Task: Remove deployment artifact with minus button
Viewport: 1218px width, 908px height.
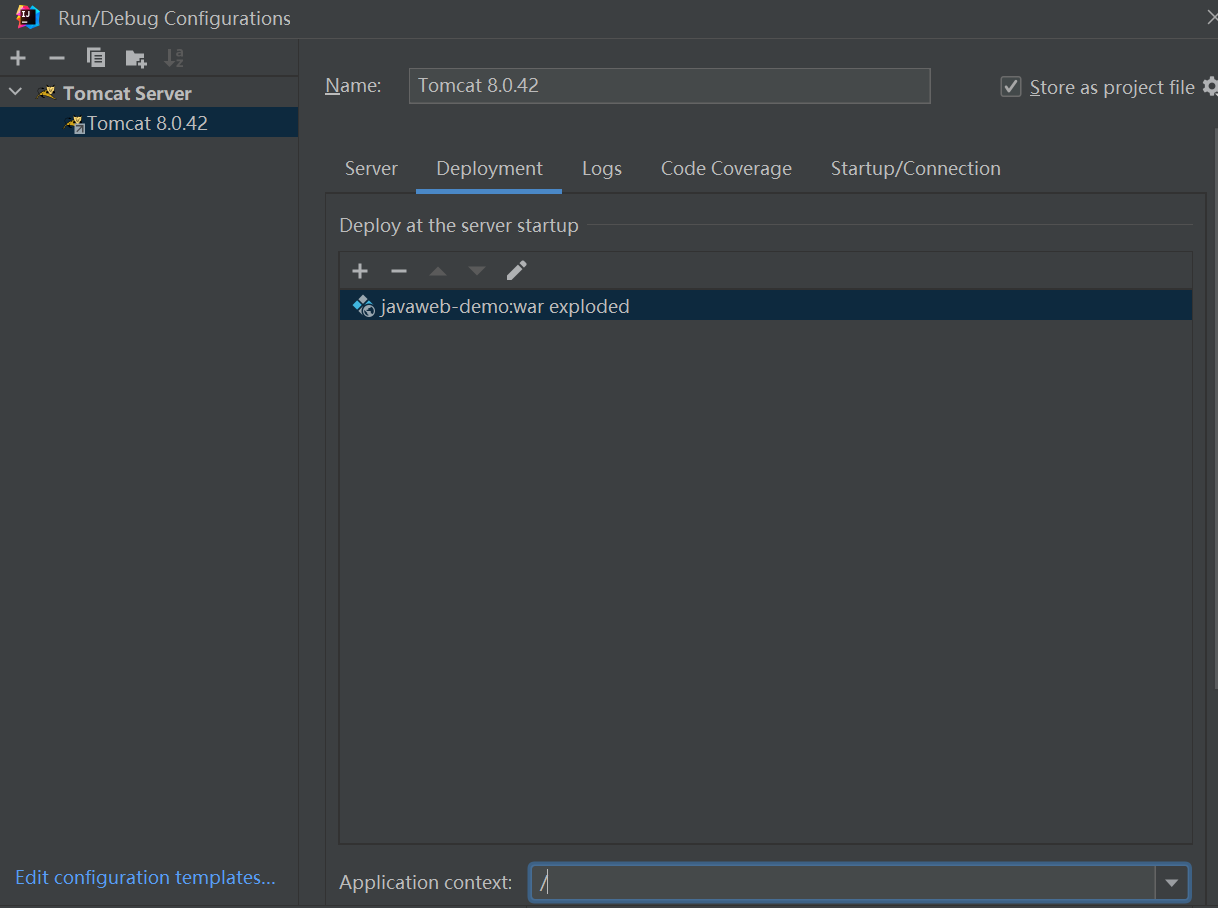Action: click(399, 271)
